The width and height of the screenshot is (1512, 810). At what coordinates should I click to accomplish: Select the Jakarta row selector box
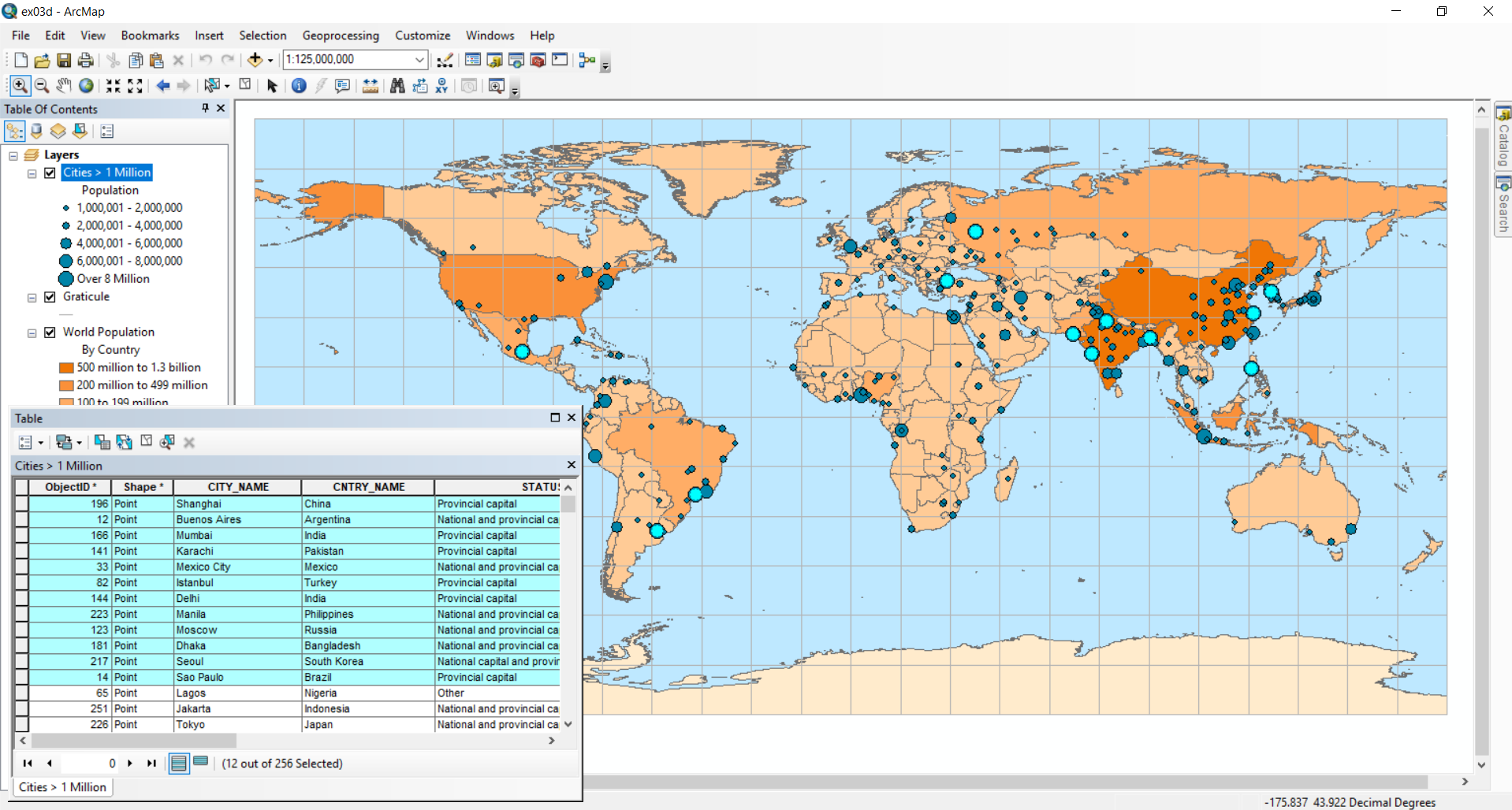[21, 708]
